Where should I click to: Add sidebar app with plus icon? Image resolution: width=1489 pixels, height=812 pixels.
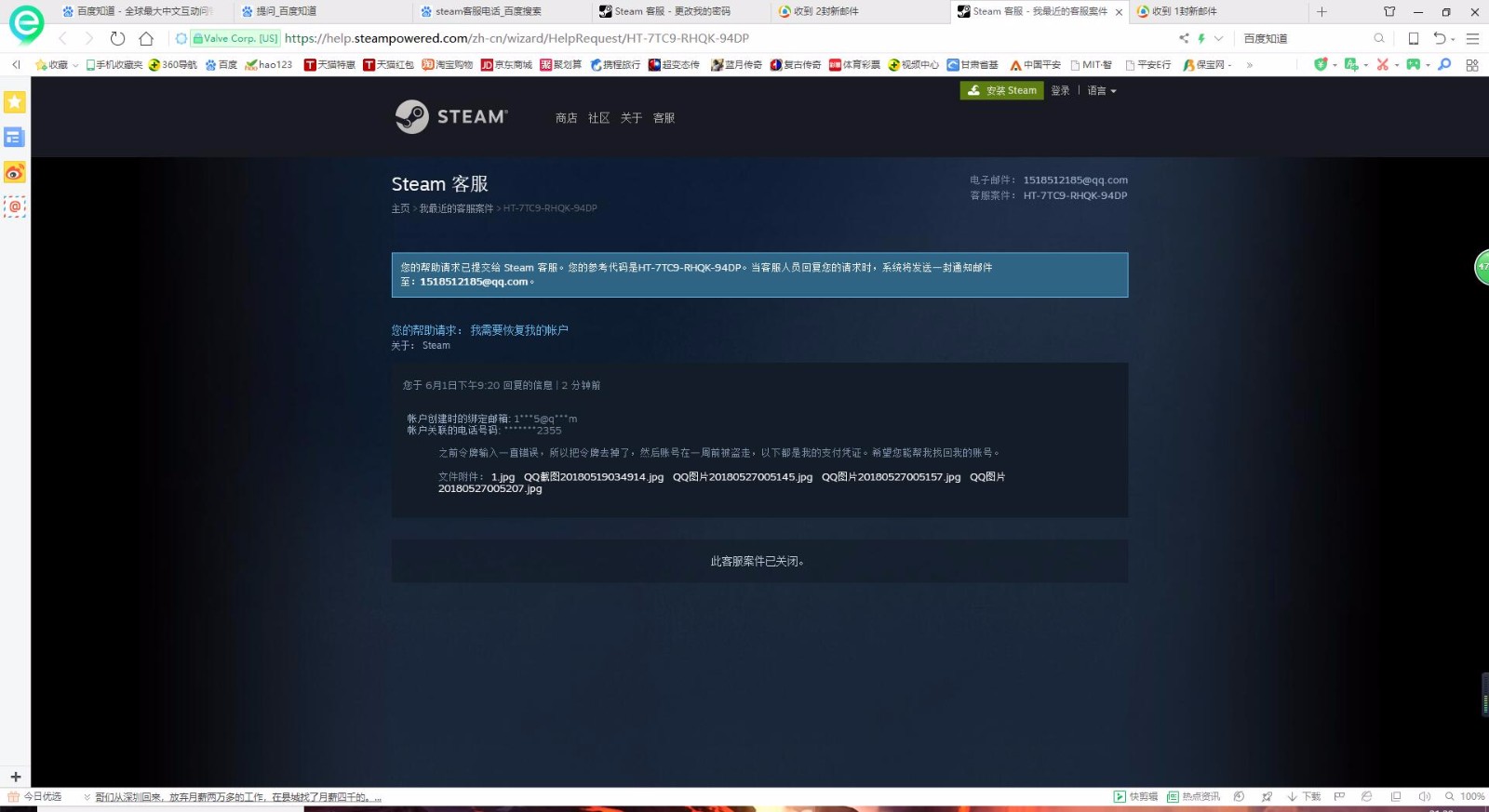click(15, 777)
